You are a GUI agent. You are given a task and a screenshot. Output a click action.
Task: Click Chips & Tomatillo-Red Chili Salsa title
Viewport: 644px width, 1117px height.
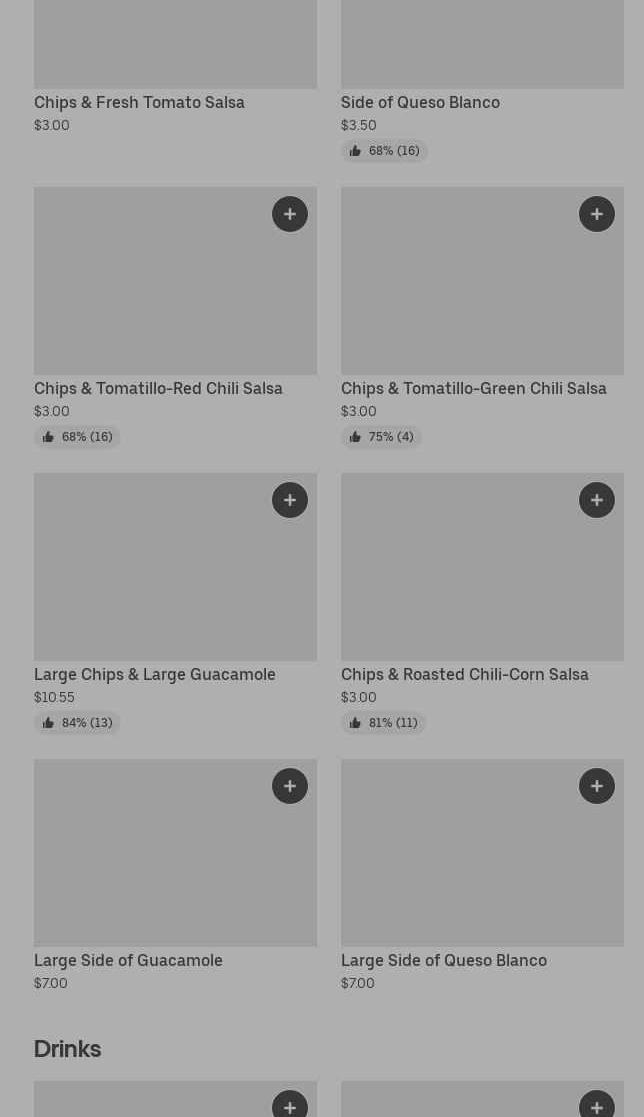coord(158,388)
